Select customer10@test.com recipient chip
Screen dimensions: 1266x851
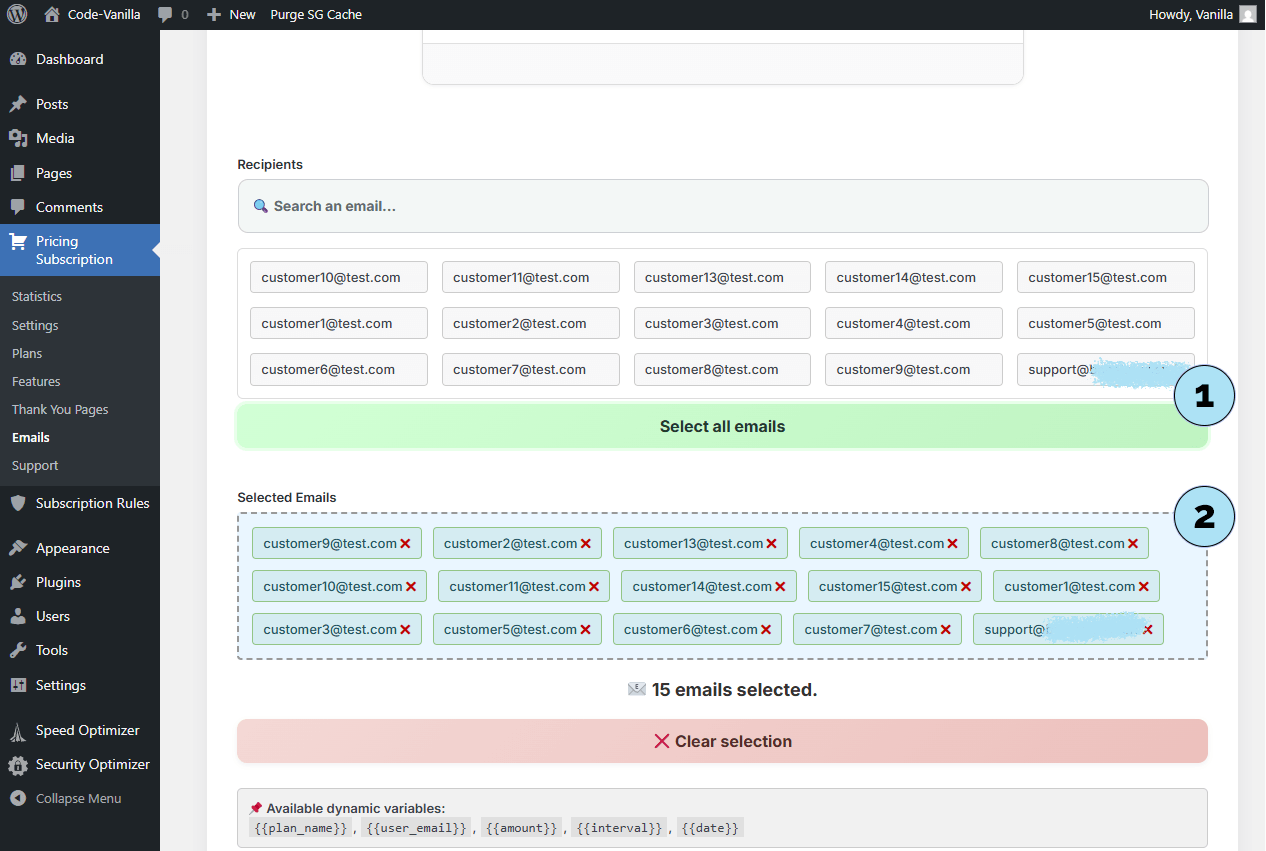click(338, 278)
